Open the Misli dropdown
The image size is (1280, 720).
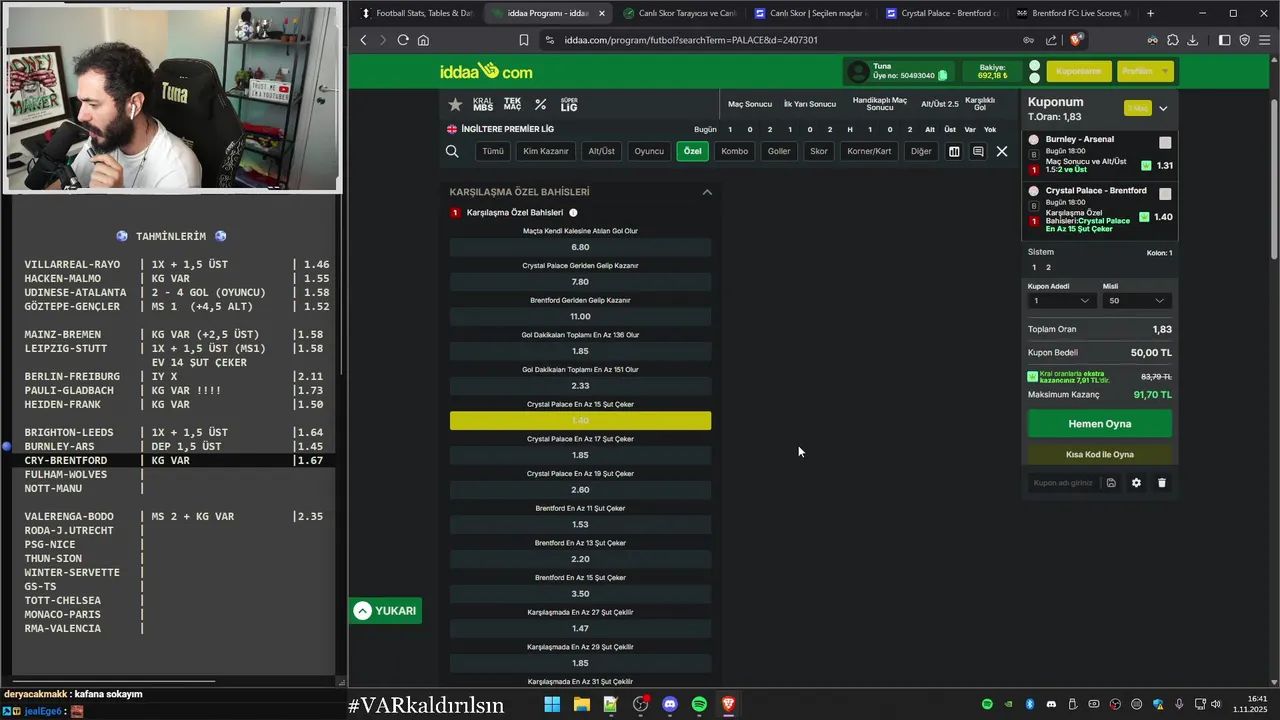(1136, 301)
